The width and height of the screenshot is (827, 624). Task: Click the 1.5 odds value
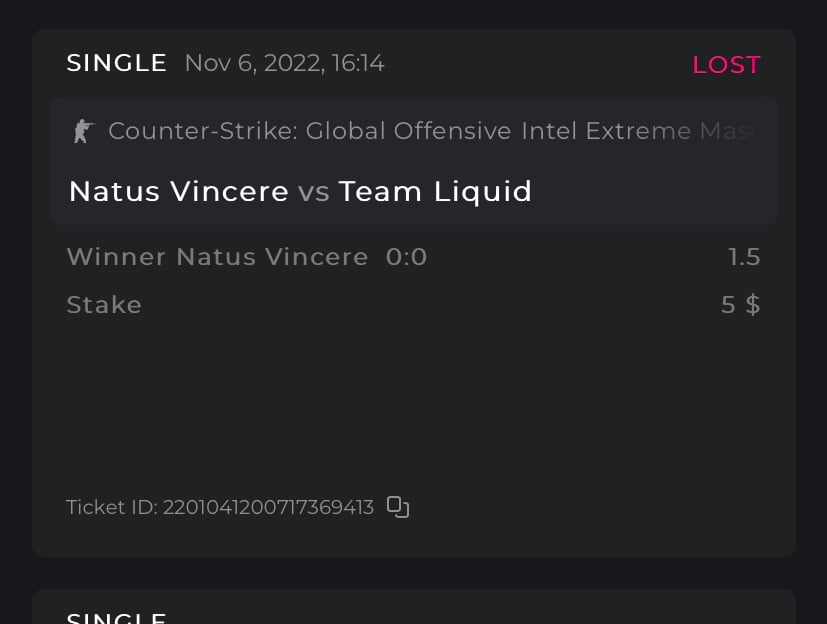(744, 257)
